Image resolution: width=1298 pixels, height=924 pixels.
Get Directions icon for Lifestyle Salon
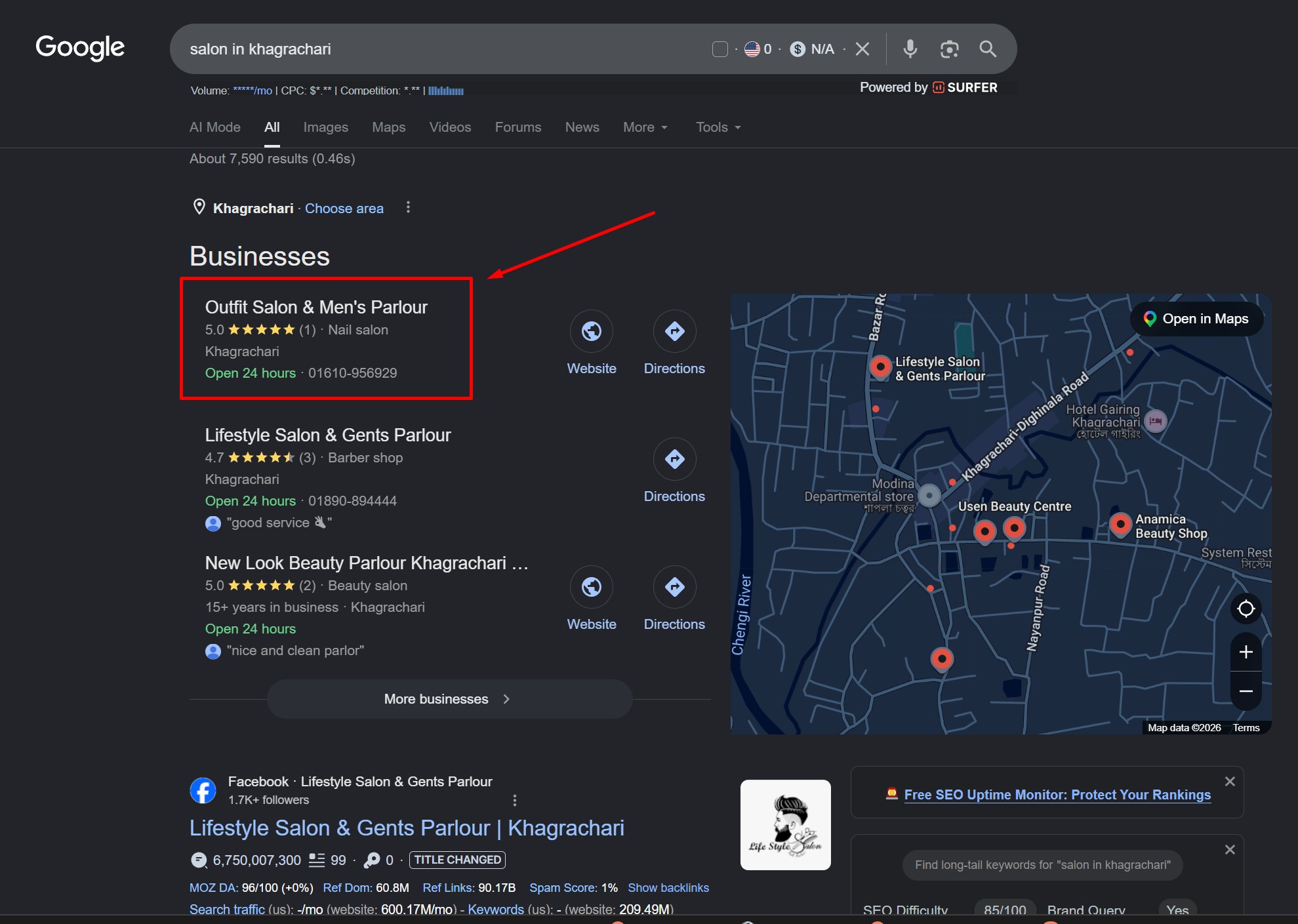point(674,459)
